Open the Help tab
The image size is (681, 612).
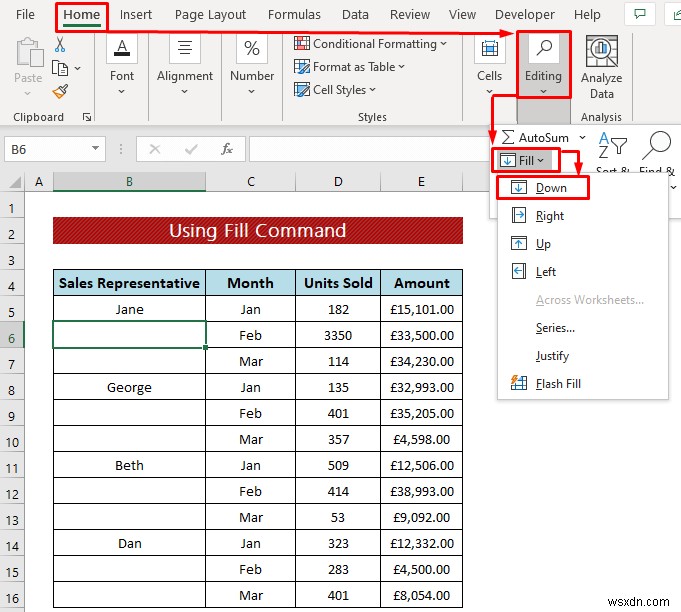click(x=587, y=15)
